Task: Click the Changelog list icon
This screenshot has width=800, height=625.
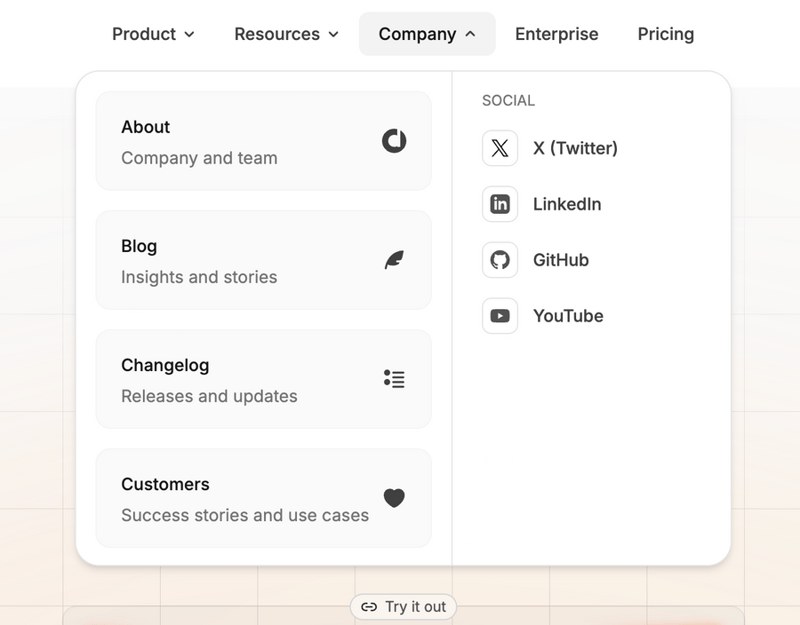Action: tap(394, 379)
